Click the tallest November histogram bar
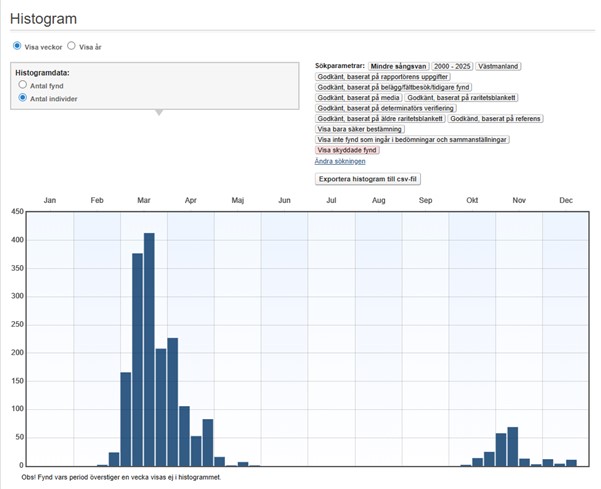Image resolution: width=601 pixels, height=489 pixels. 513,446
